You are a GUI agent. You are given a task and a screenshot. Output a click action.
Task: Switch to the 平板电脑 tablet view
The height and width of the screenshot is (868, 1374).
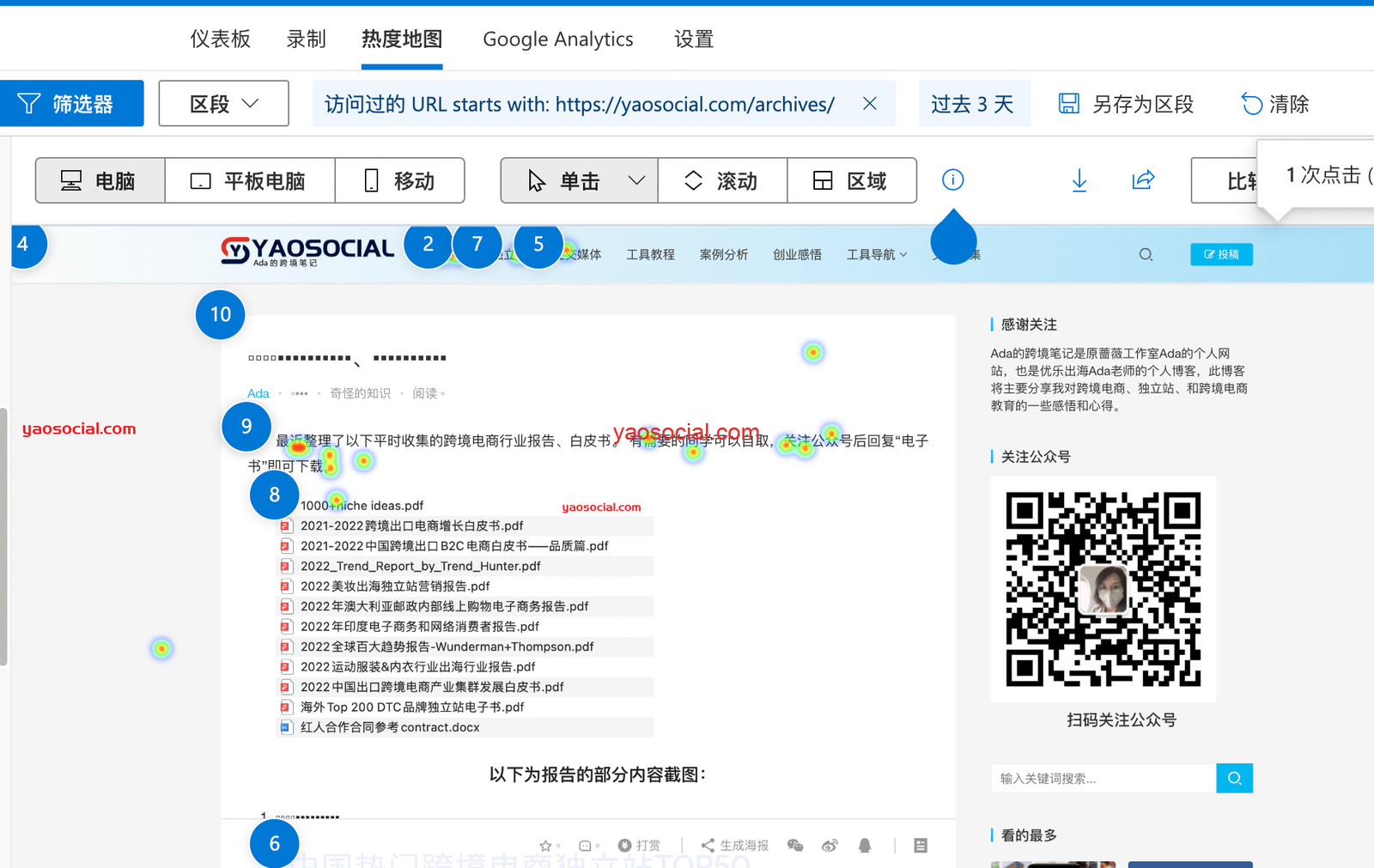249,180
